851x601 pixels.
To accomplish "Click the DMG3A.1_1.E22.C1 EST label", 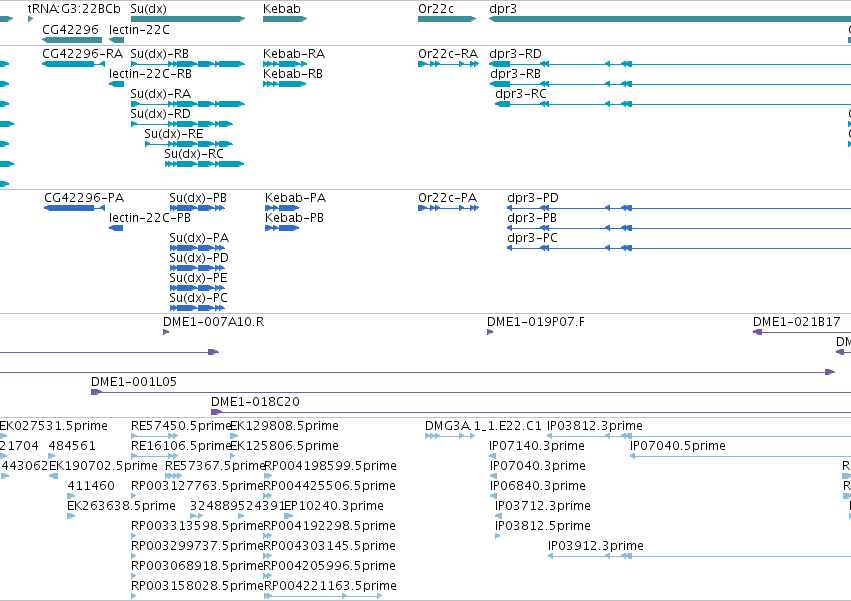I will [483, 426].
